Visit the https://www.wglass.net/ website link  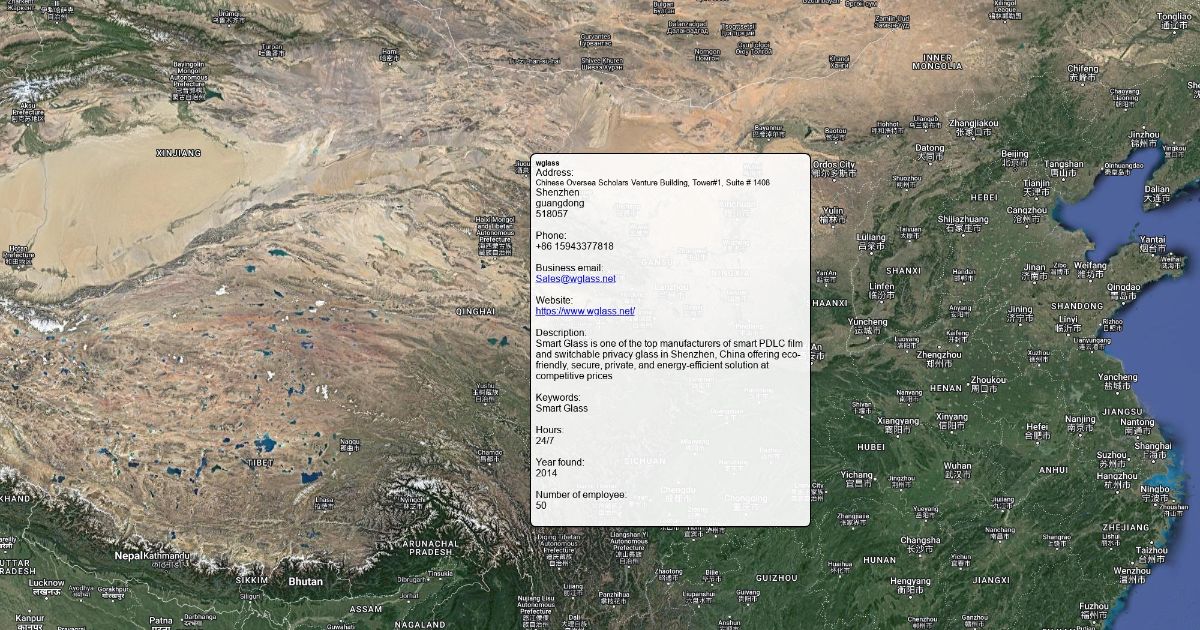click(585, 311)
